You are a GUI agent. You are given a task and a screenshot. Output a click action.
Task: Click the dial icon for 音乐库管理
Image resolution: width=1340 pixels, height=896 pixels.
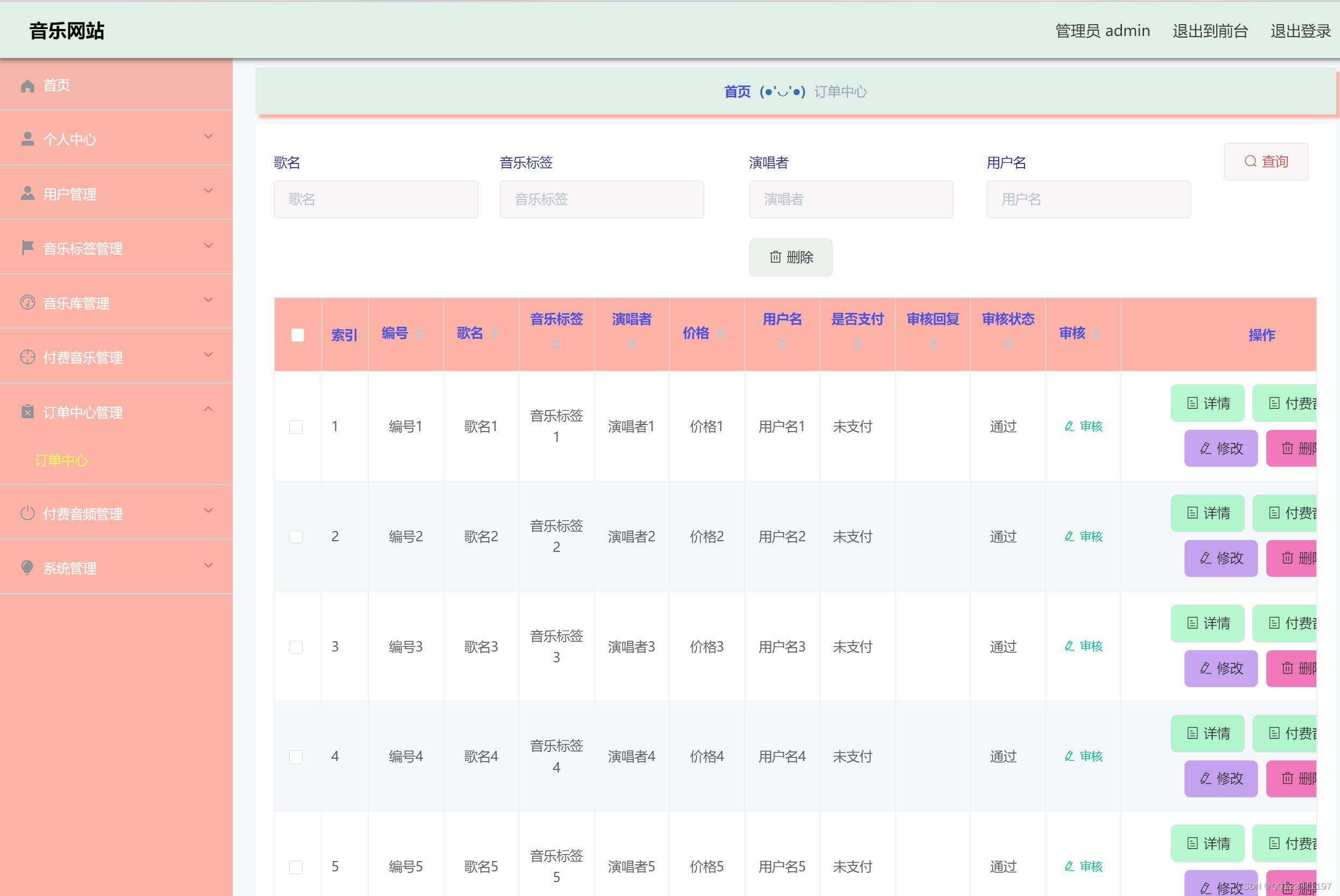pyautogui.click(x=27, y=302)
